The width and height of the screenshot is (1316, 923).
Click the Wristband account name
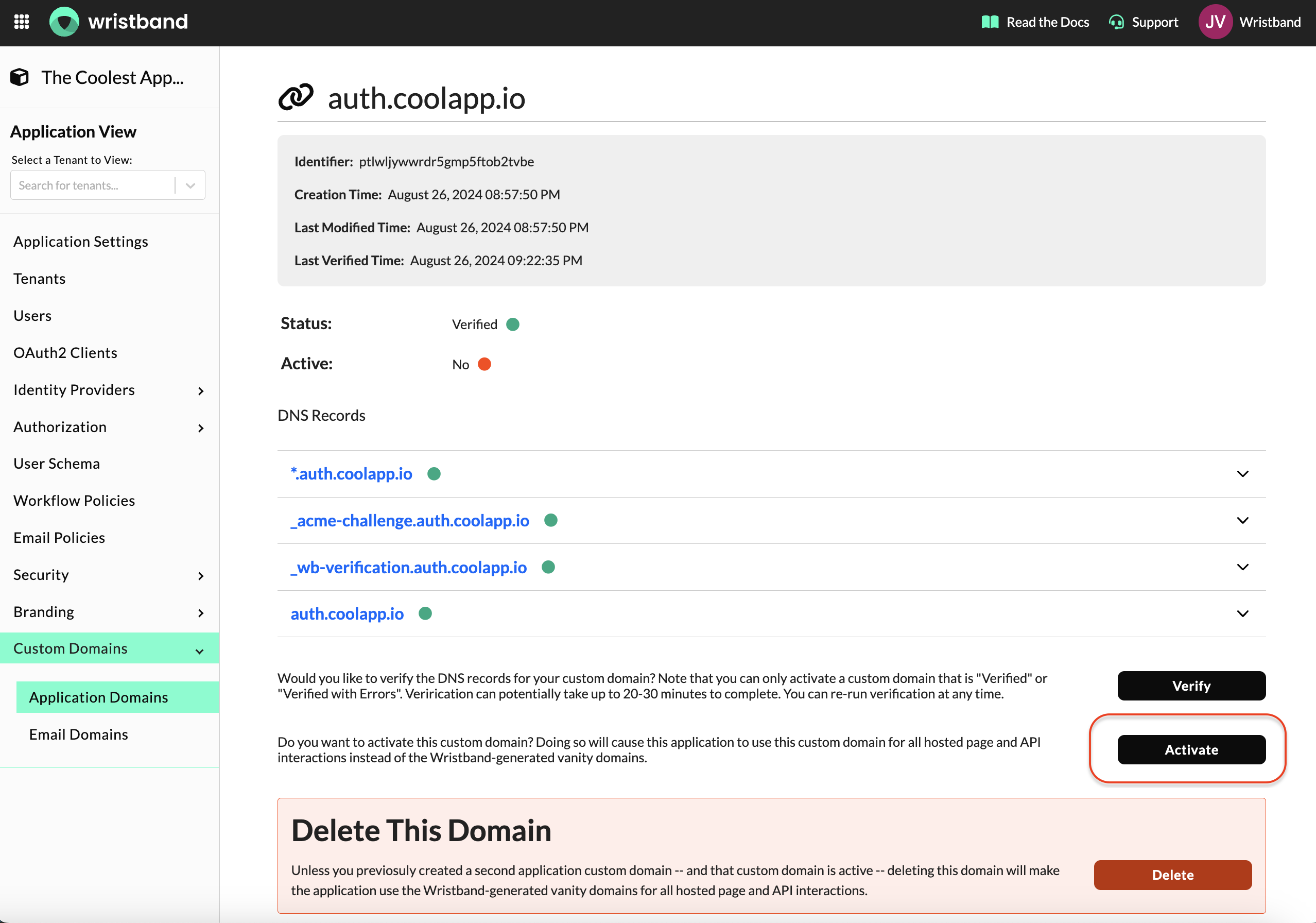[1270, 22]
